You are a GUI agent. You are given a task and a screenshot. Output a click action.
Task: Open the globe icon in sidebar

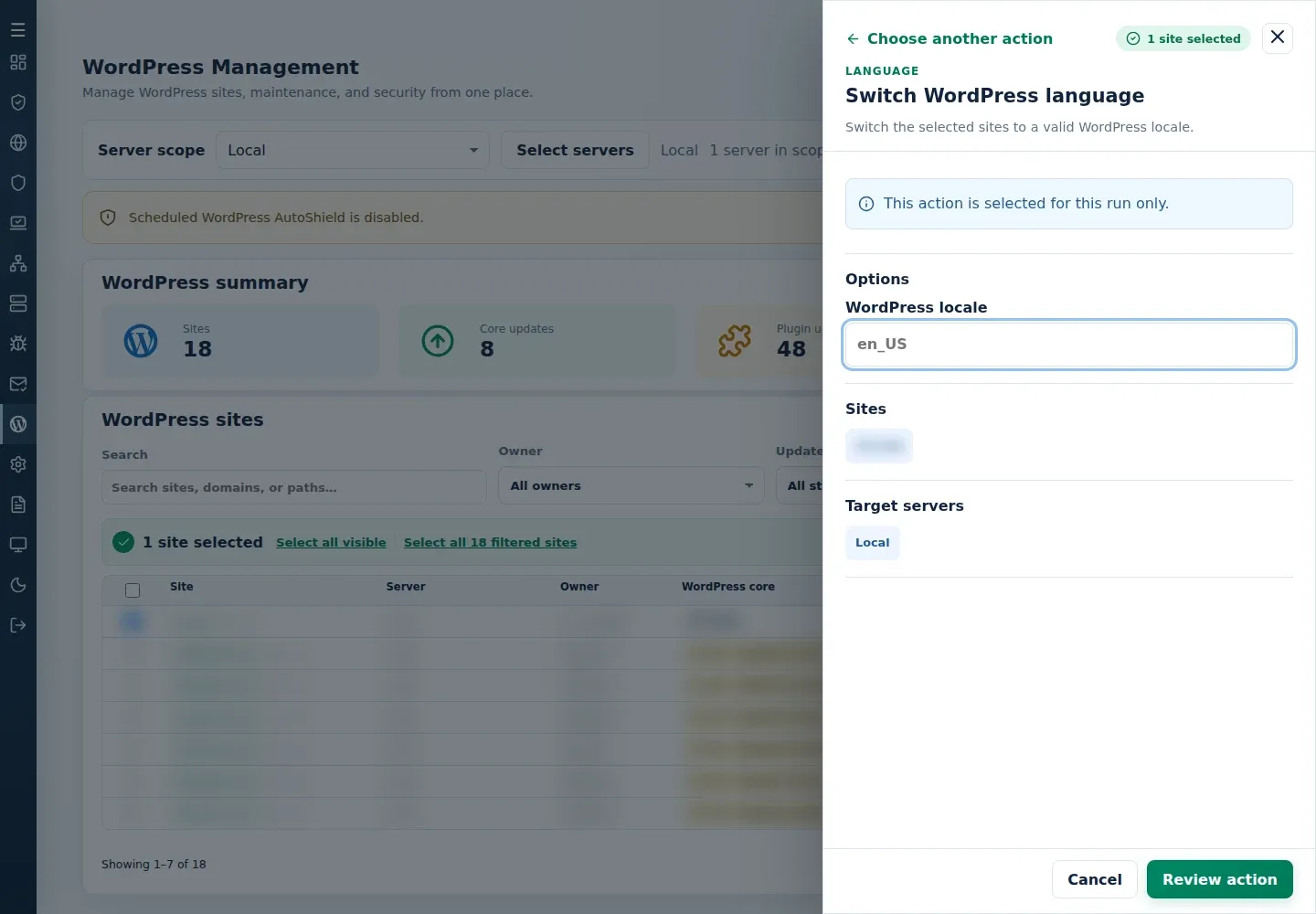tap(18, 143)
